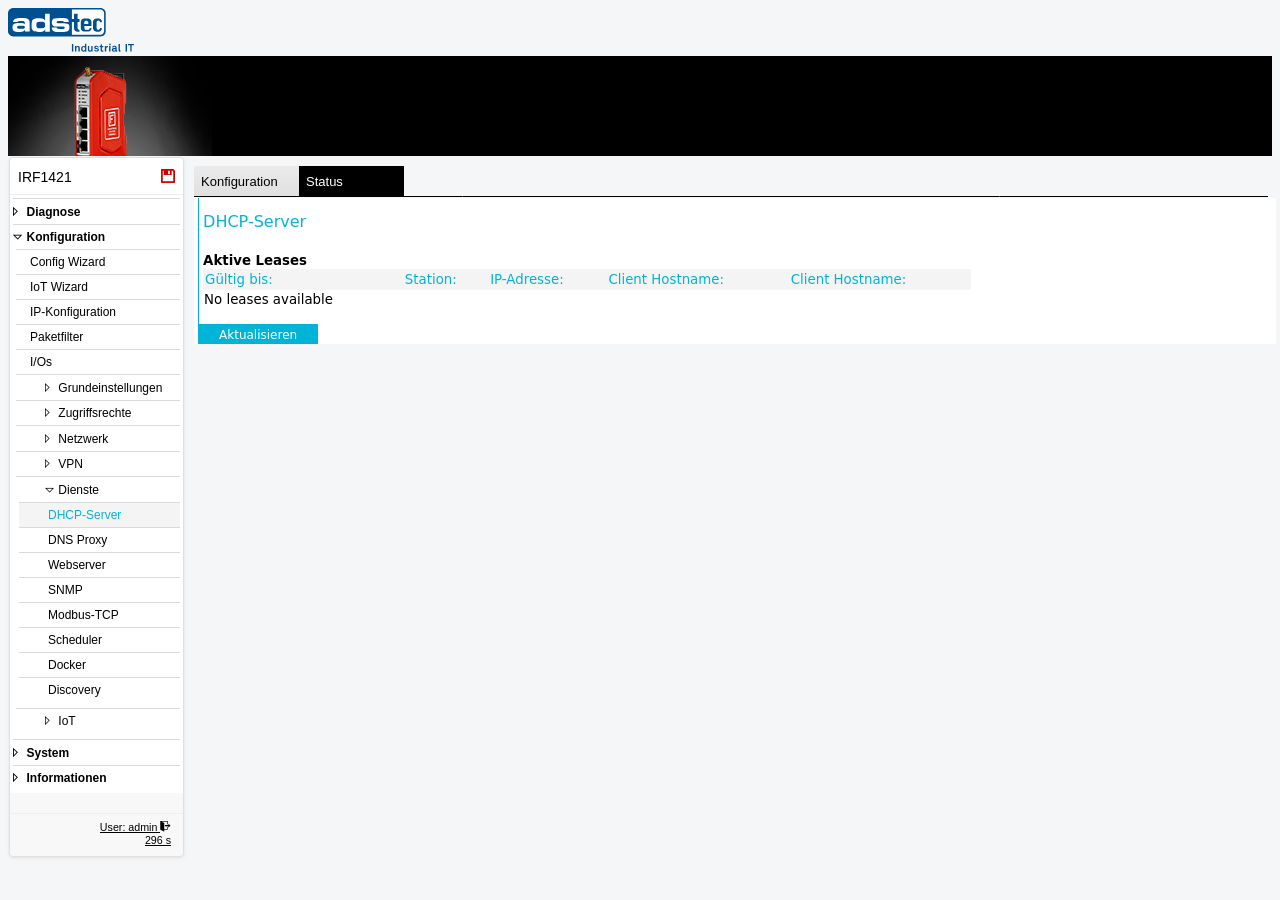Click the ads-tec Industrial IT logo
The image size is (1280, 900).
[71, 30]
